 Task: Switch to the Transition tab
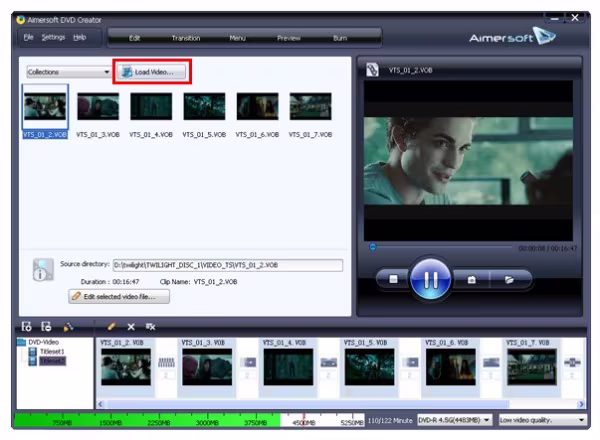coord(186,38)
